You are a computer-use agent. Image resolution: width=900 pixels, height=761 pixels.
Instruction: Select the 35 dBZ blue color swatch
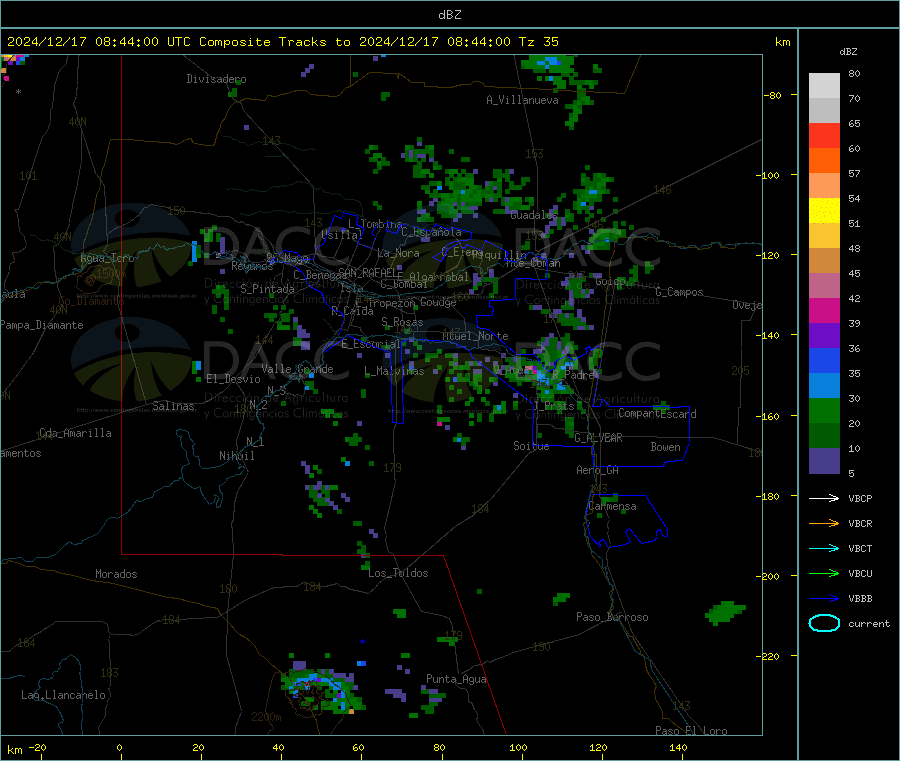(824, 360)
